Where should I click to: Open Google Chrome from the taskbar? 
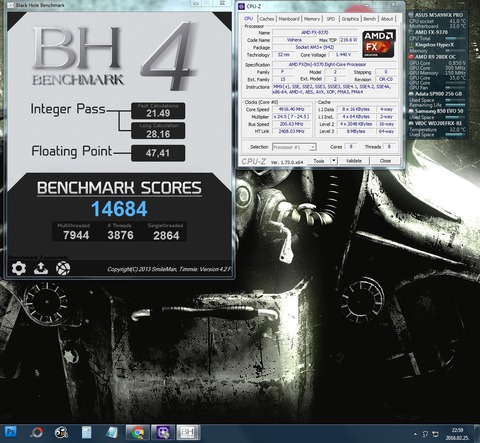137,433
